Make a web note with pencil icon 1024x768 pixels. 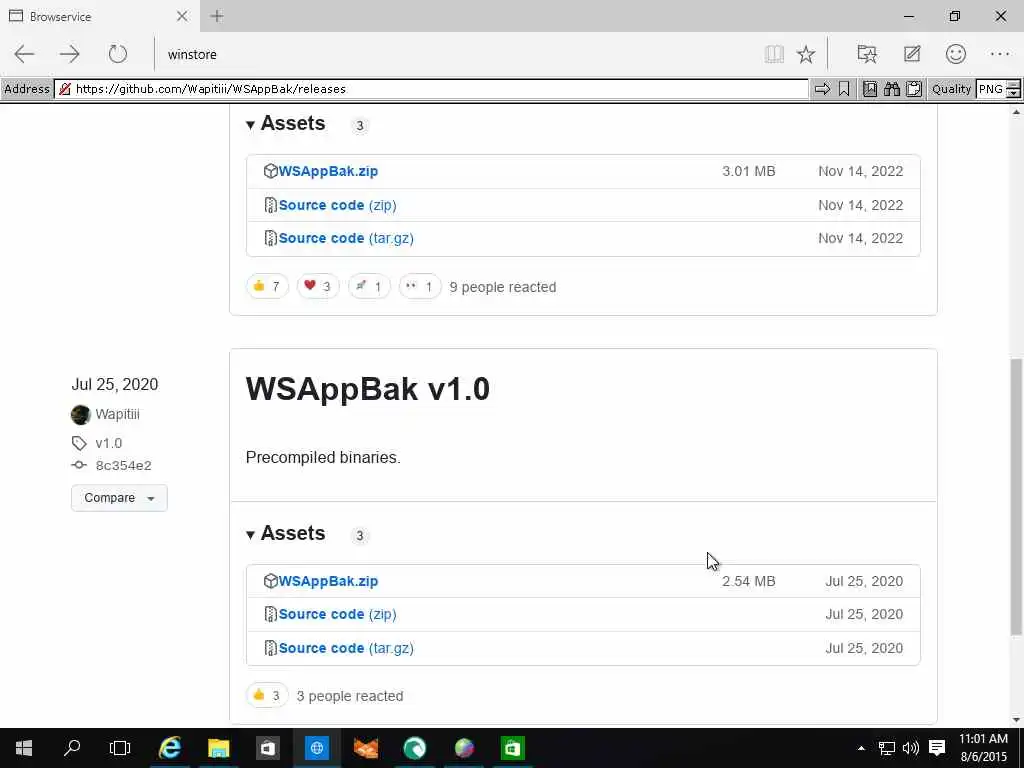(912, 54)
